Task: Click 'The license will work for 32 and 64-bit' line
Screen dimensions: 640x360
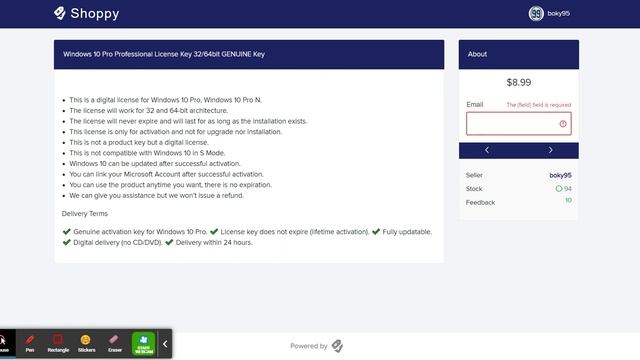Action: 149,111
